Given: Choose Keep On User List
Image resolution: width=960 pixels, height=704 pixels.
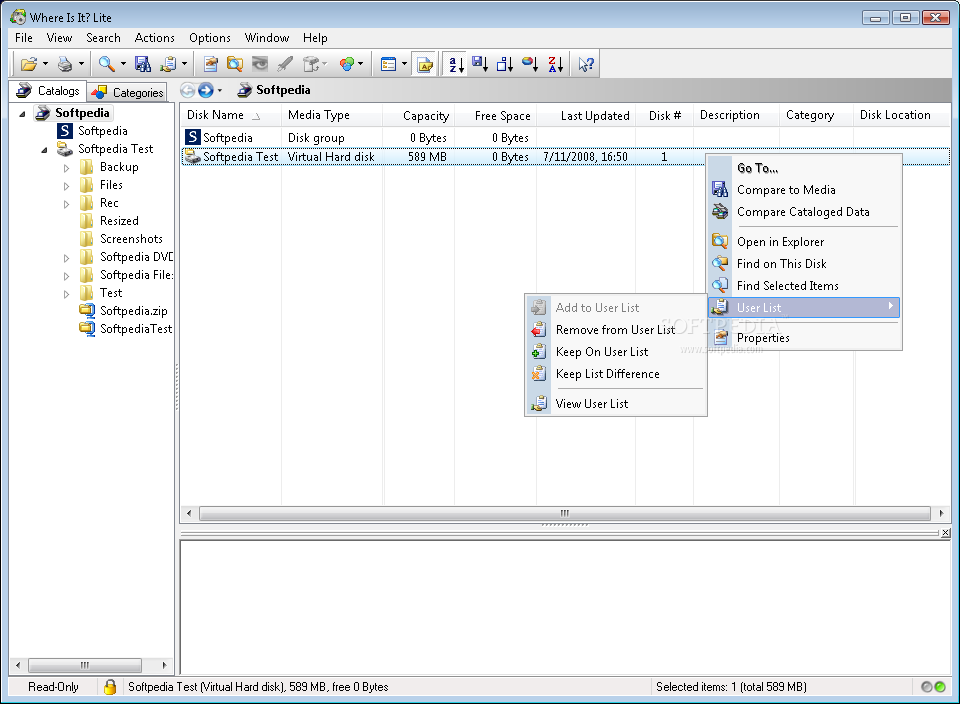Looking at the screenshot, I should pyautogui.click(x=616, y=352).
